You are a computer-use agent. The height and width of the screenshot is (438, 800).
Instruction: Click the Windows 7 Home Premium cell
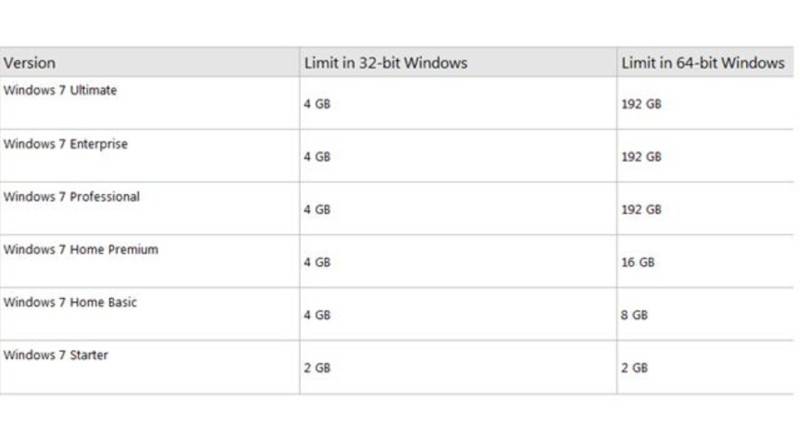pos(81,249)
